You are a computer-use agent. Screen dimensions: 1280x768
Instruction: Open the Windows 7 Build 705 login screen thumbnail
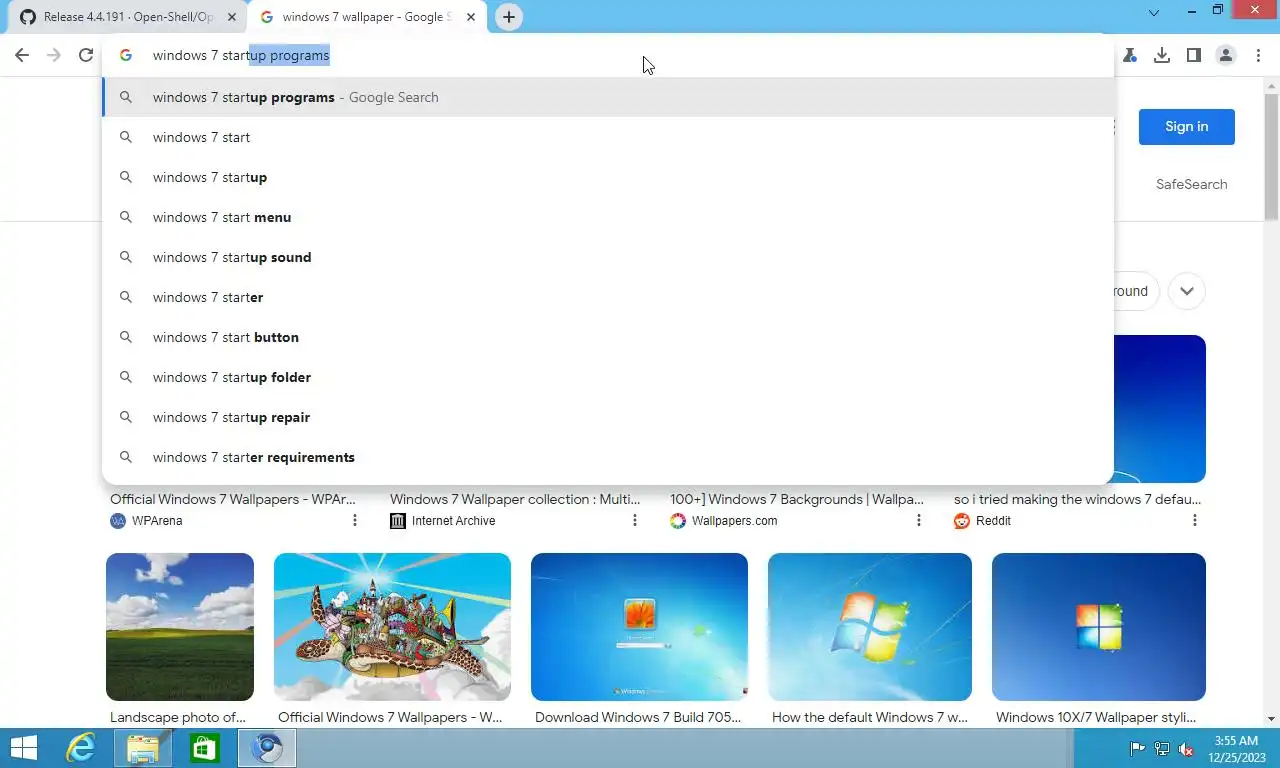[639, 627]
